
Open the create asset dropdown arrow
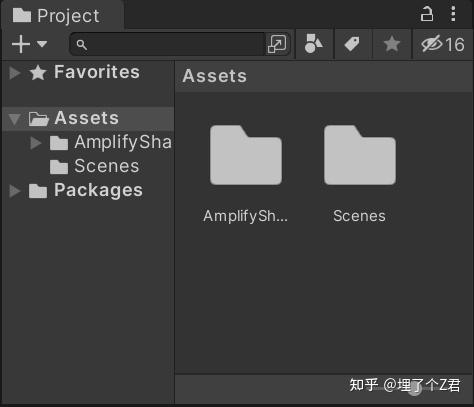click(42, 44)
